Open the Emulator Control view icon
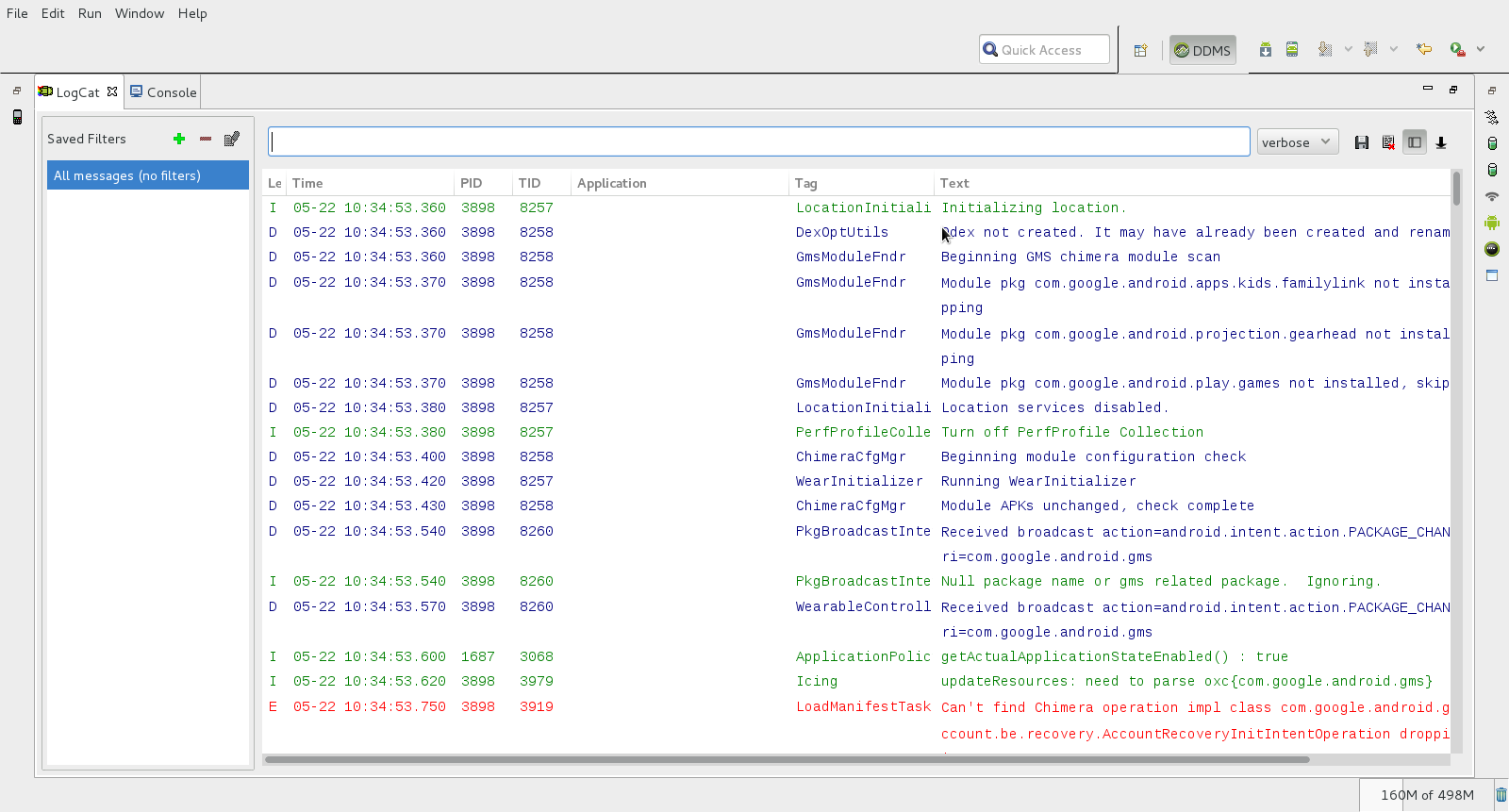This screenshot has height=812, width=1509. [x=1492, y=249]
